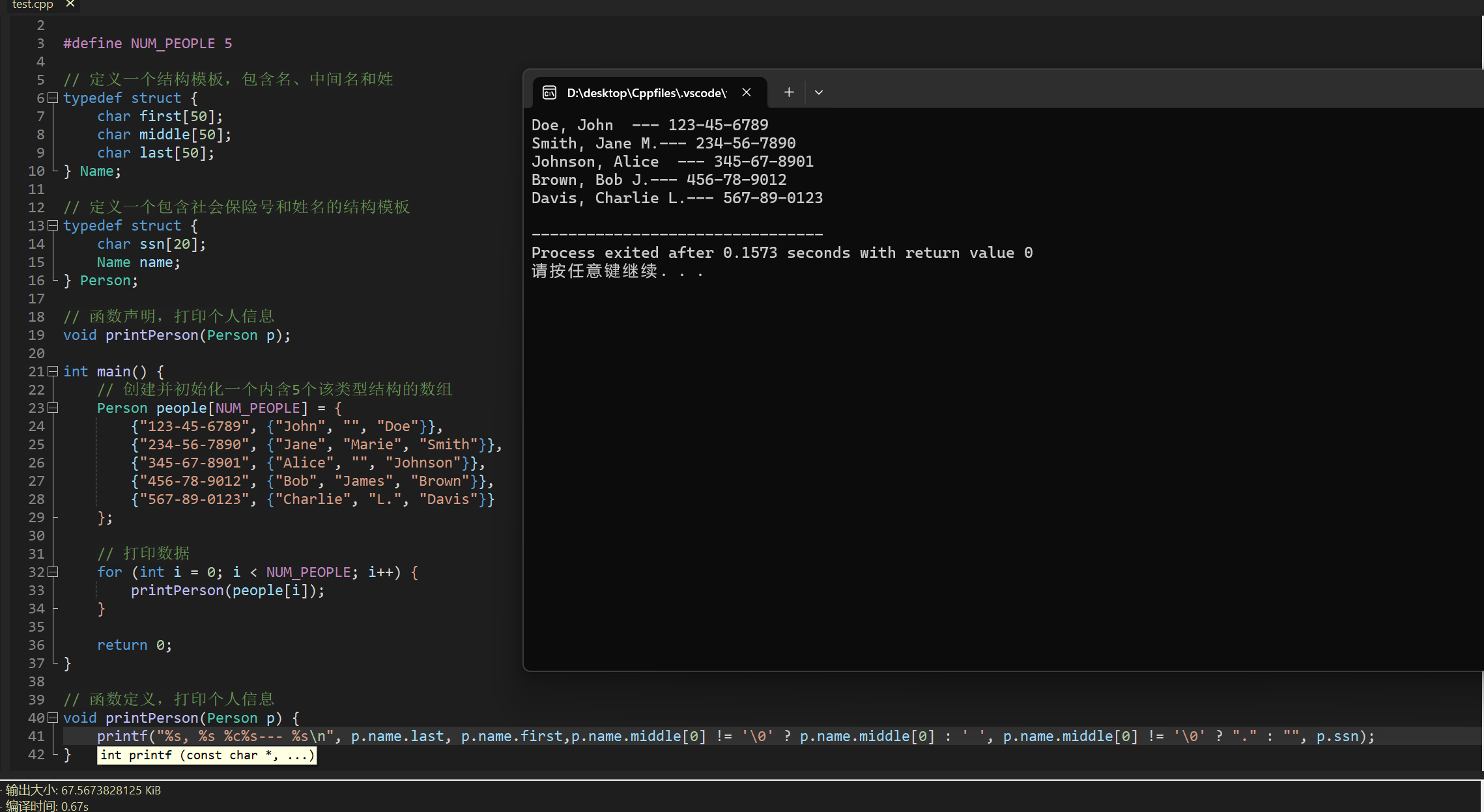Viewport: 1484px width, 812px height.
Task: Click the char first[50] declaration
Action: click(x=160, y=116)
